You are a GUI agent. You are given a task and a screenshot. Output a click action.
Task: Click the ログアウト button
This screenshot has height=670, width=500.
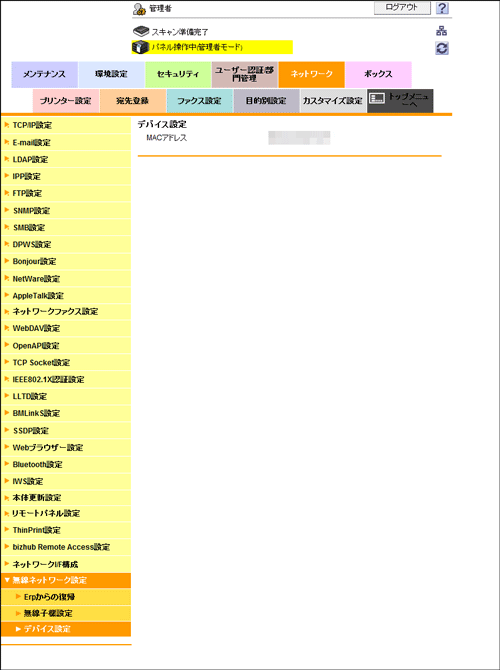coord(402,8)
